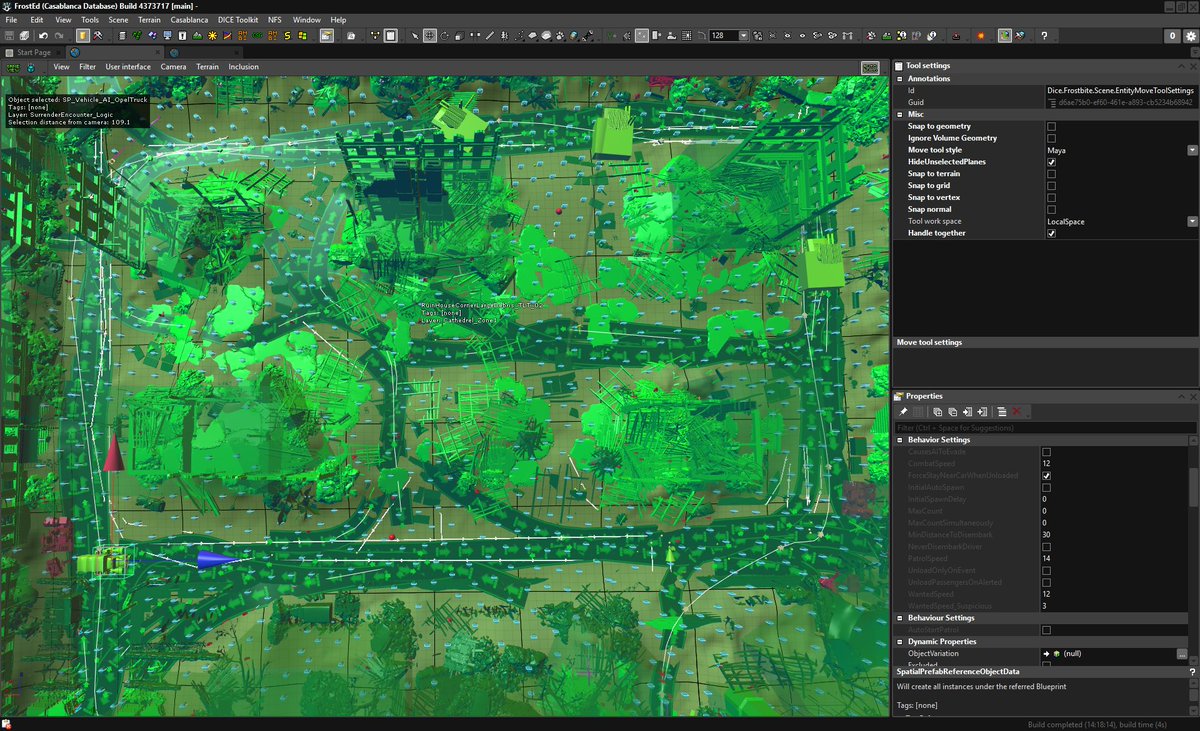Enable the Snap to terrain checkbox
Screen dimensions: 1200x731
point(1051,174)
